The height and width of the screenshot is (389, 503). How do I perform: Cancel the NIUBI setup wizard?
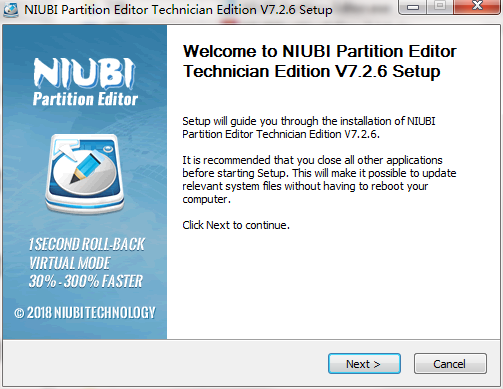[x=450, y=364]
